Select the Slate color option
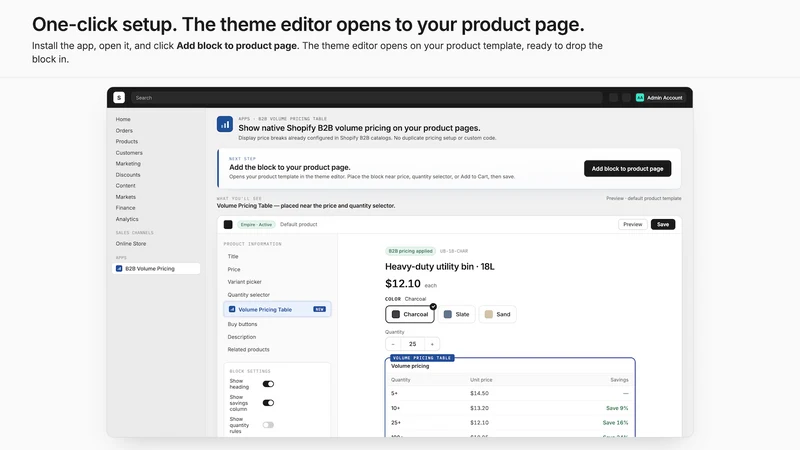Screen dimensions: 800x450 click(x=457, y=314)
